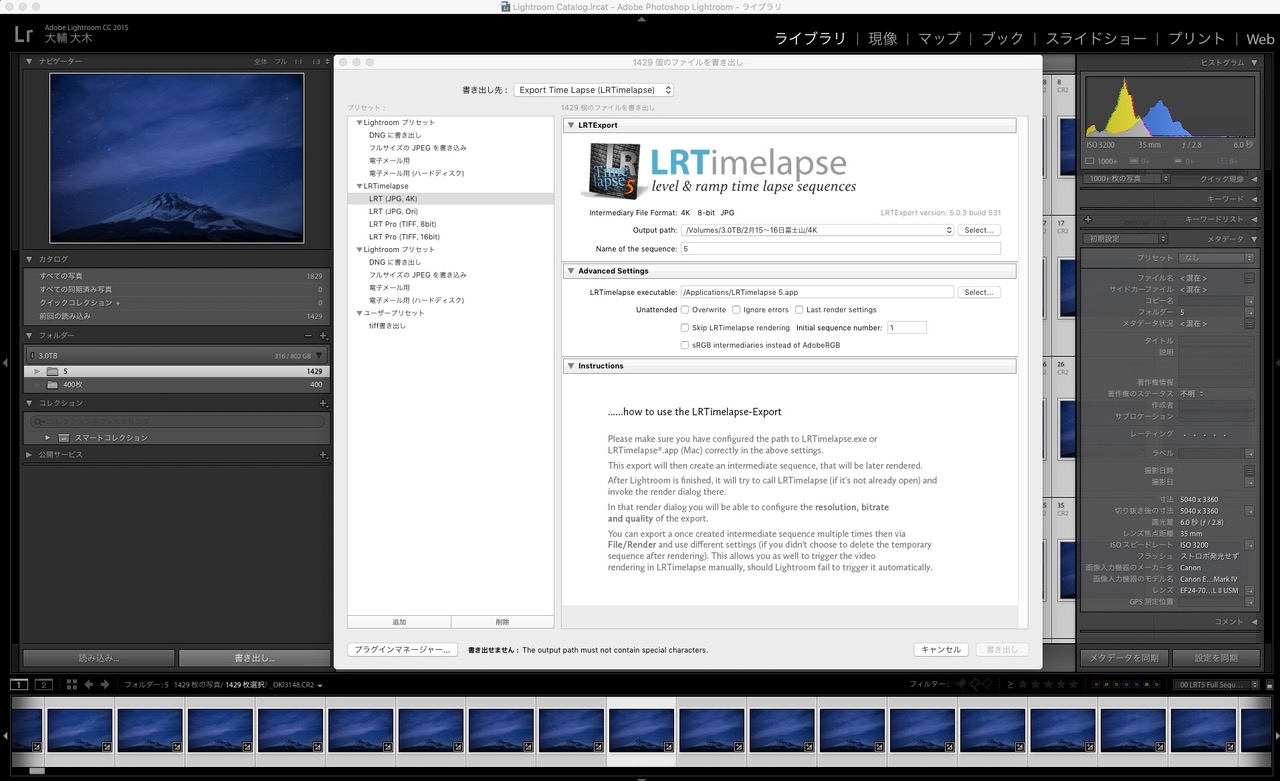
Task: Enable Skip LRTimelapse rendering checkbox
Action: (x=685, y=327)
